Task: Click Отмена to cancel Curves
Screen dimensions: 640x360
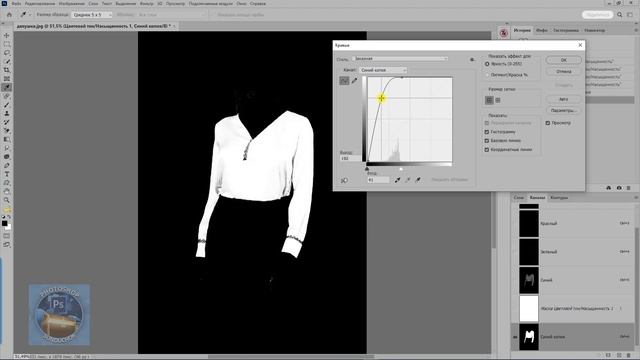Action: [x=563, y=71]
